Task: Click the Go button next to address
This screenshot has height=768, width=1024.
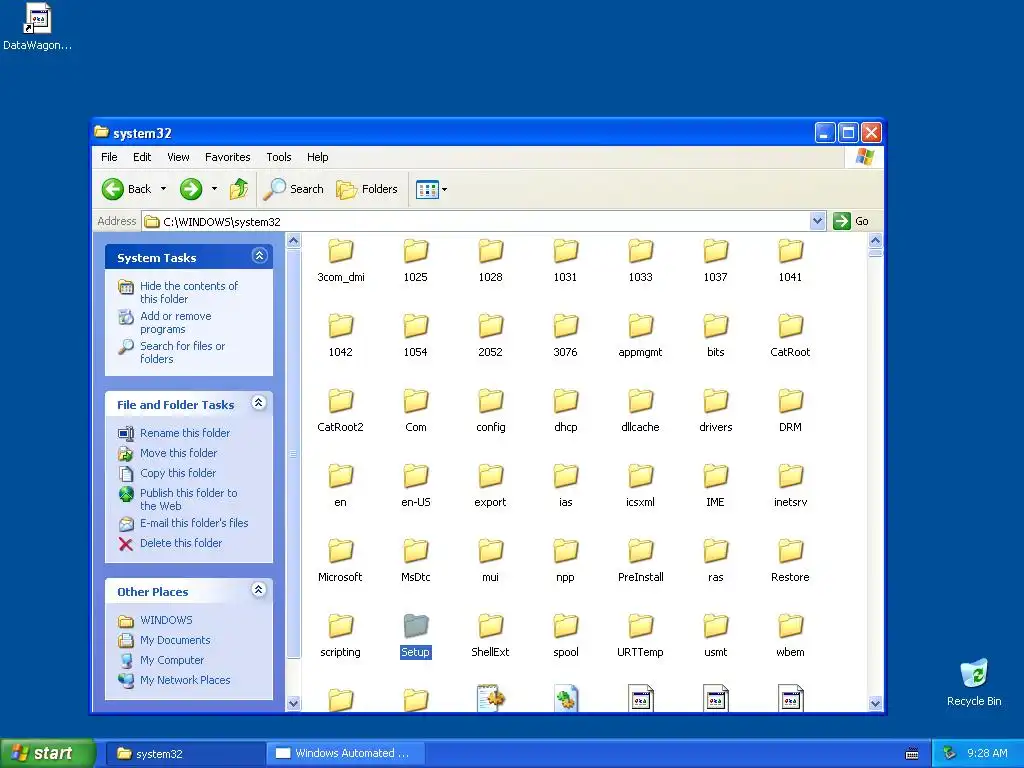Action: (x=851, y=221)
